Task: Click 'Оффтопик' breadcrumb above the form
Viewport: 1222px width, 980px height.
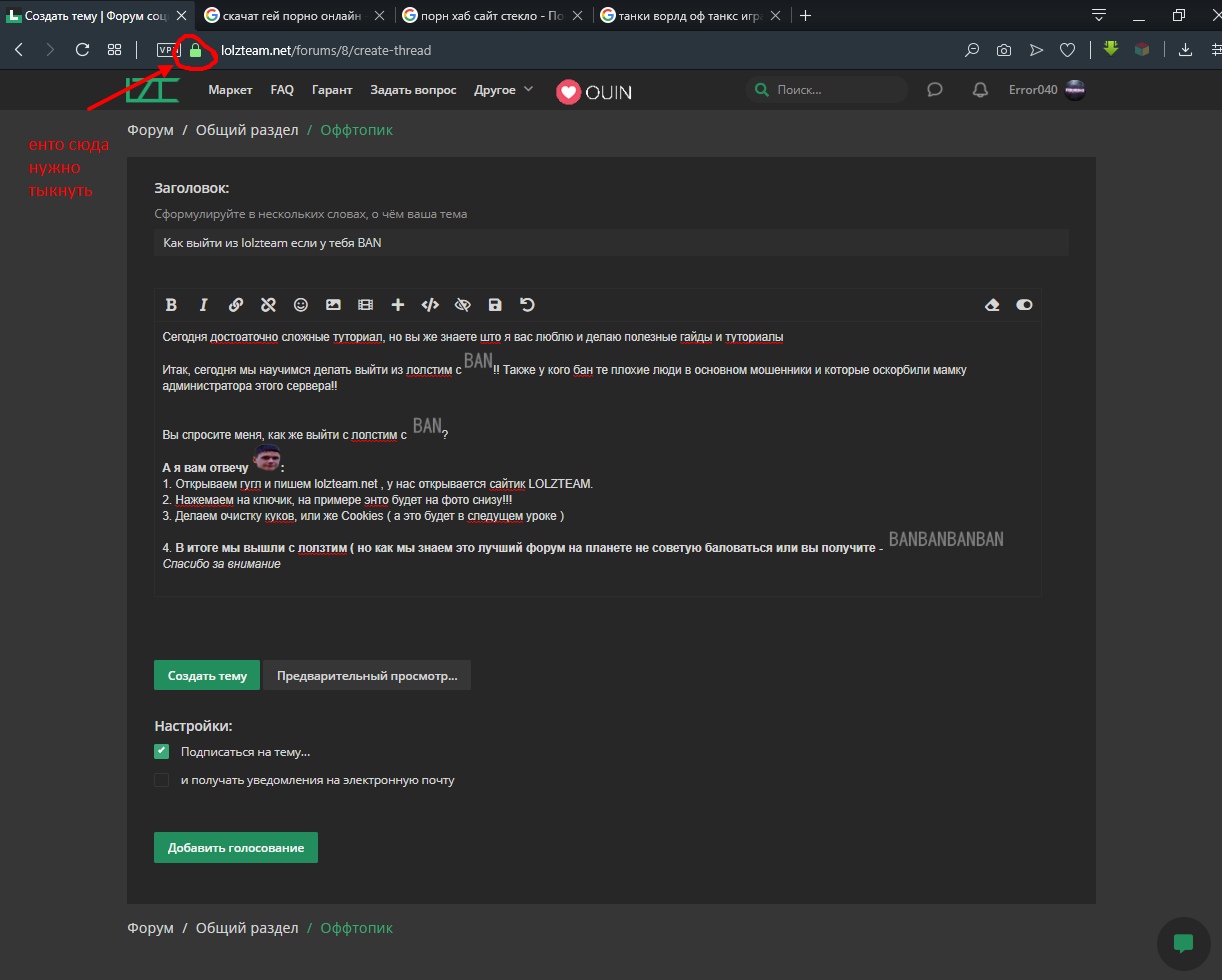Action: [x=357, y=130]
